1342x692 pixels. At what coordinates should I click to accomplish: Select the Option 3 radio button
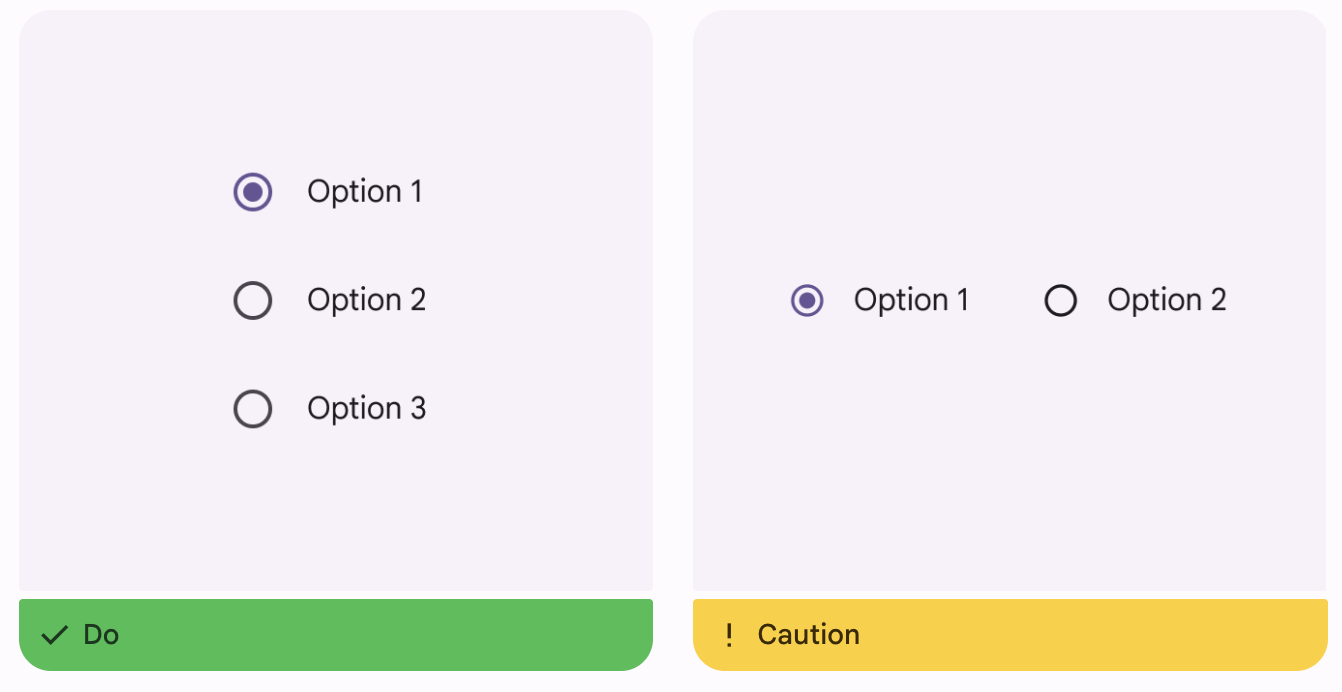pyautogui.click(x=253, y=408)
